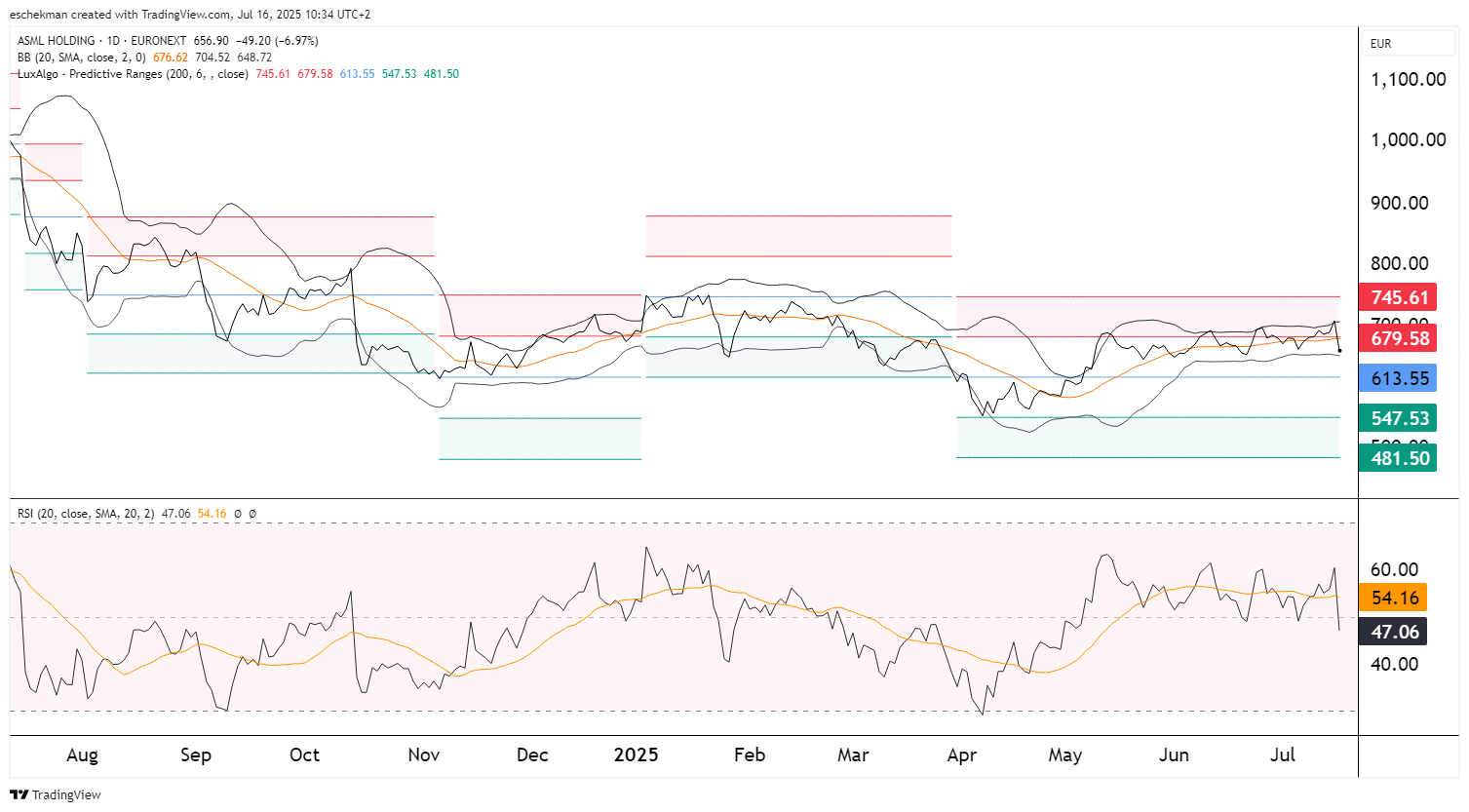Click the red 679.58 price label
The image size is (1469, 812).
tap(1400, 338)
